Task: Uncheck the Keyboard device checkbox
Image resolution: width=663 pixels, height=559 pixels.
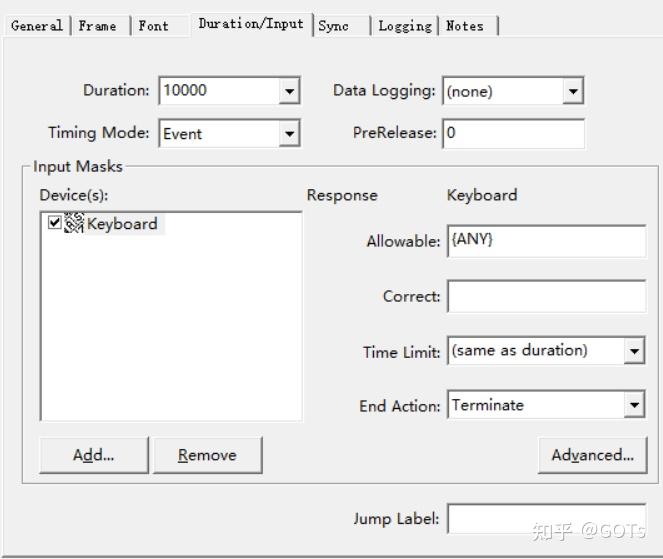Action: click(x=54, y=223)
